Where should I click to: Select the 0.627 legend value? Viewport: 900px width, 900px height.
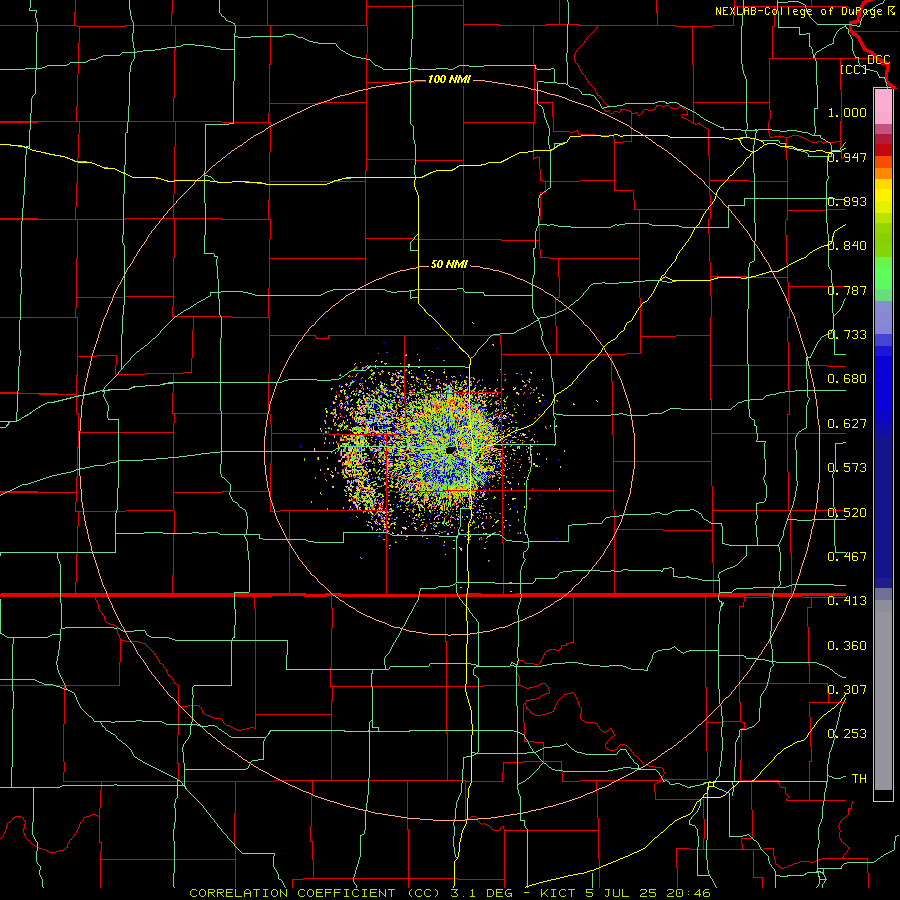847,424
